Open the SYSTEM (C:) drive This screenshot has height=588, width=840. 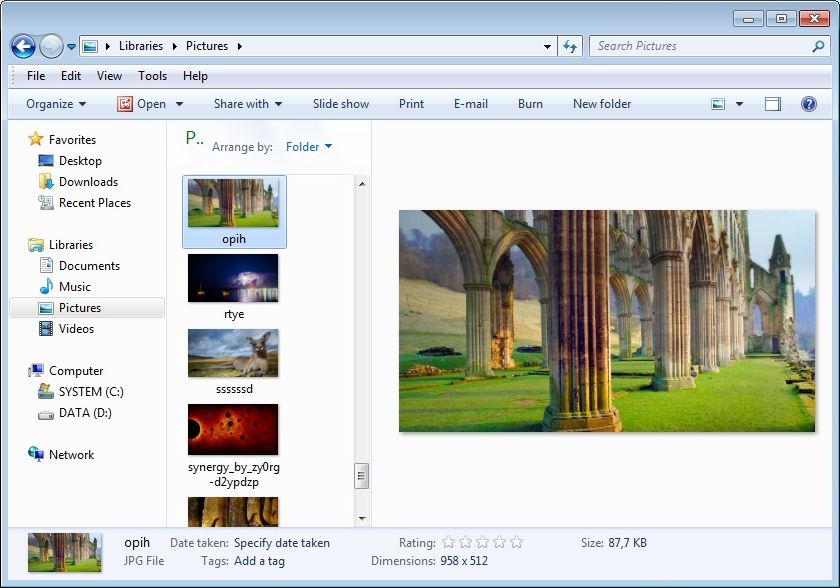[x=90, y=392]
